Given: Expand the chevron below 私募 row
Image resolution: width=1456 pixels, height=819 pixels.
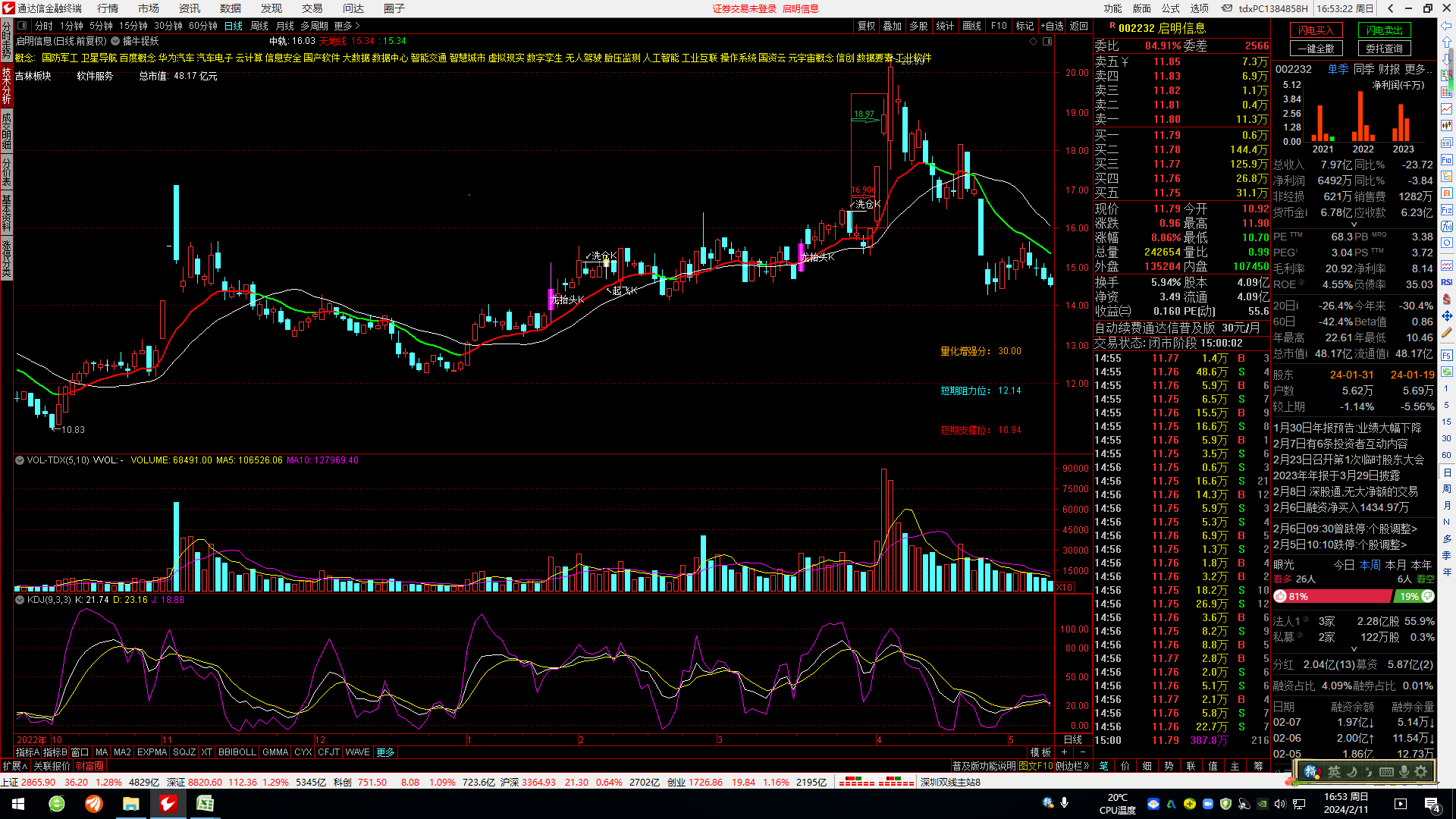Looking at the screenshot, I should (1354, 649).
